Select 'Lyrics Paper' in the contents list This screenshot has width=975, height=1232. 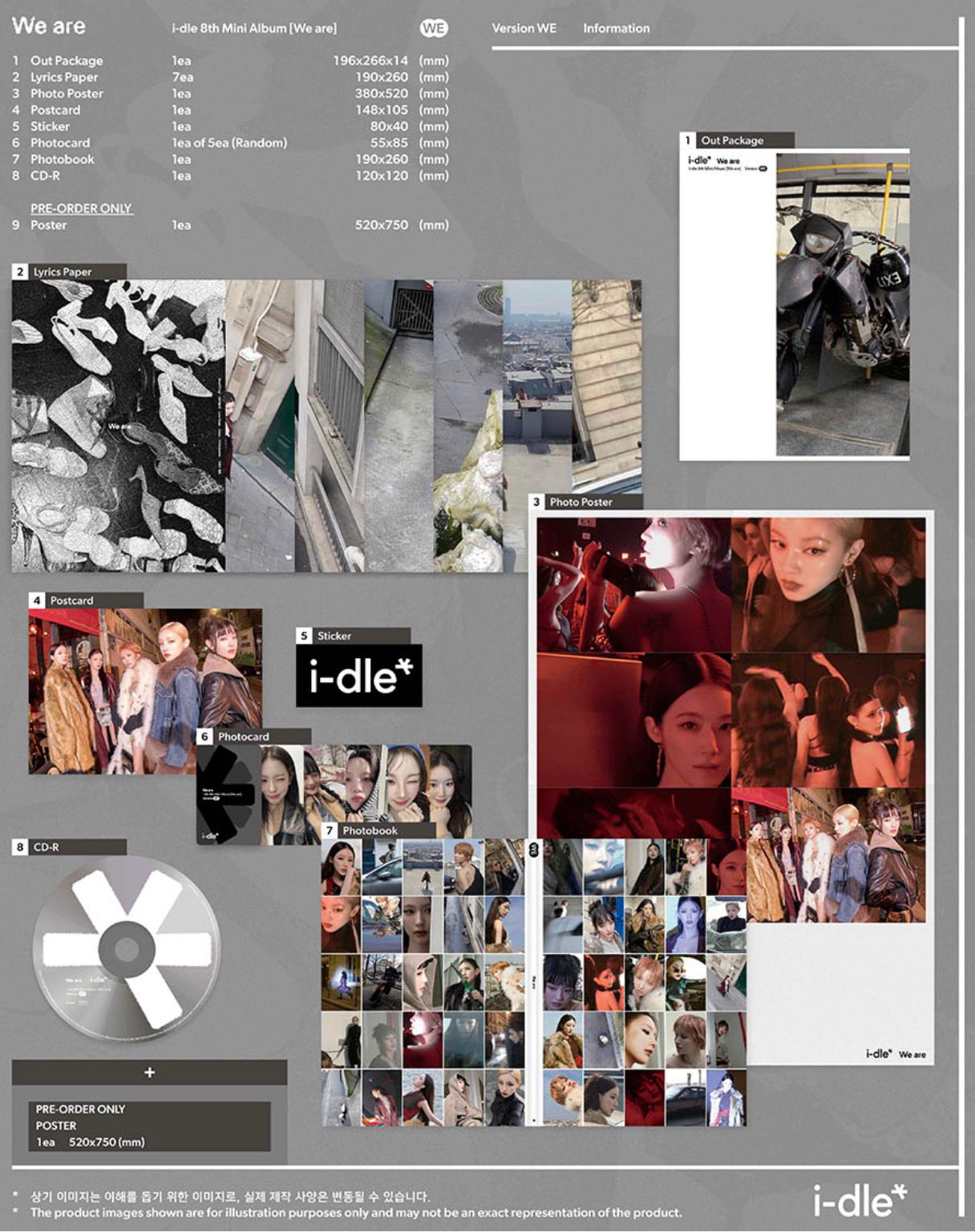click(64, 77)
